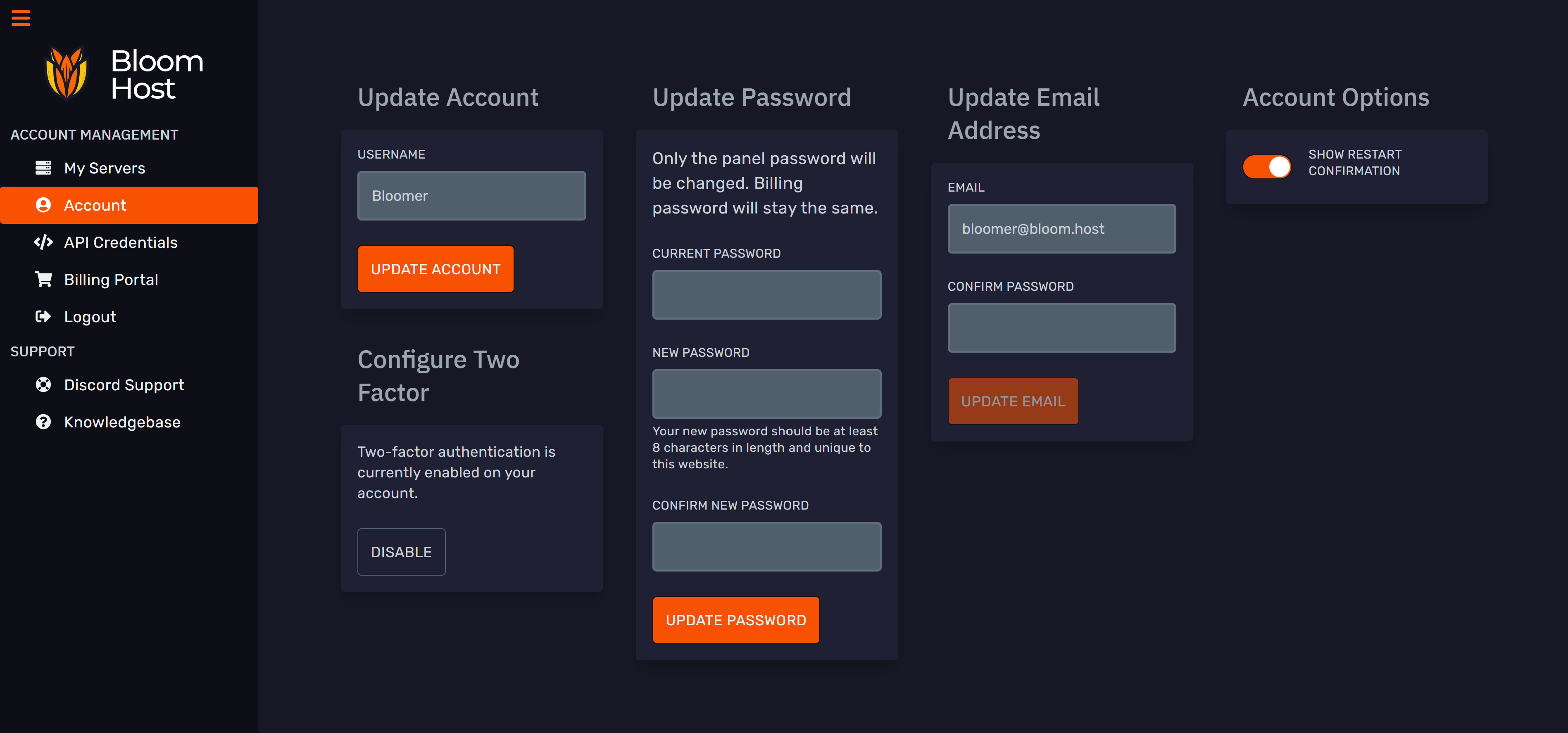
Task: Open the Knowledgebase link
Action: pyautogui.click(x=122, y=422)
